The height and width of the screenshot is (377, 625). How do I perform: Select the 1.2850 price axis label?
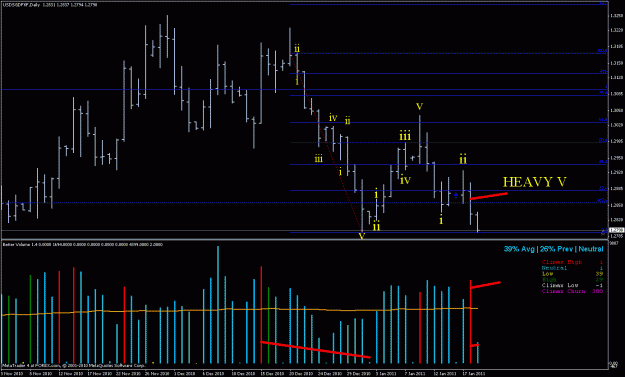pos(616,205)
